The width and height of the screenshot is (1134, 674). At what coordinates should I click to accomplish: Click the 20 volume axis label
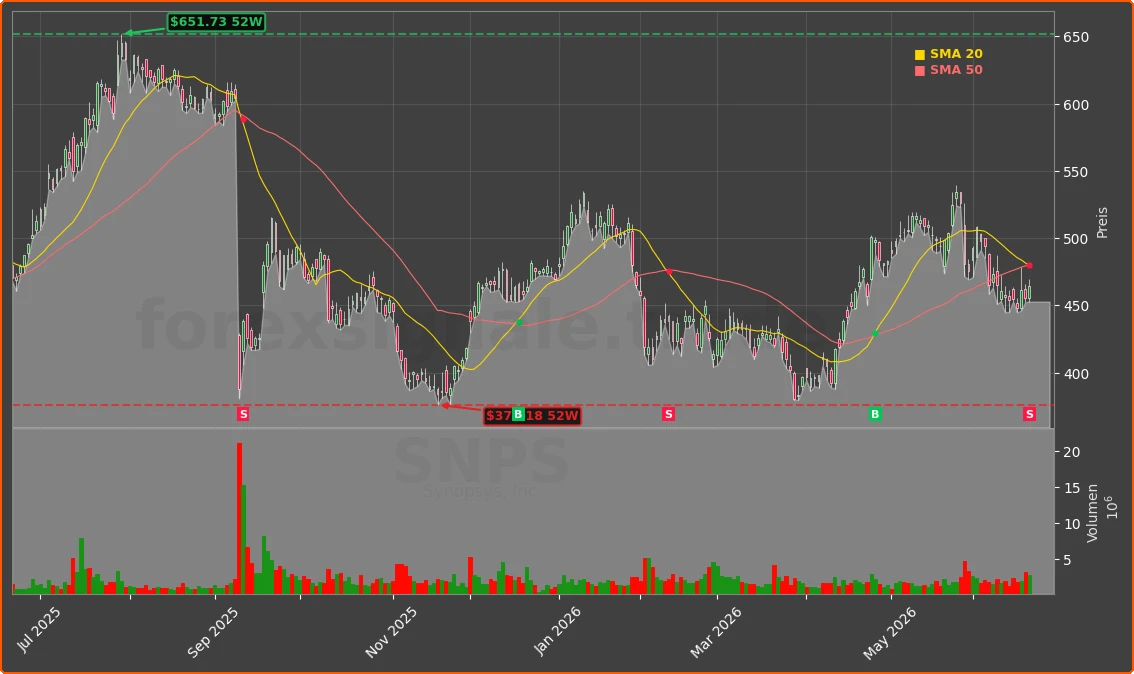click(1072, 452)
